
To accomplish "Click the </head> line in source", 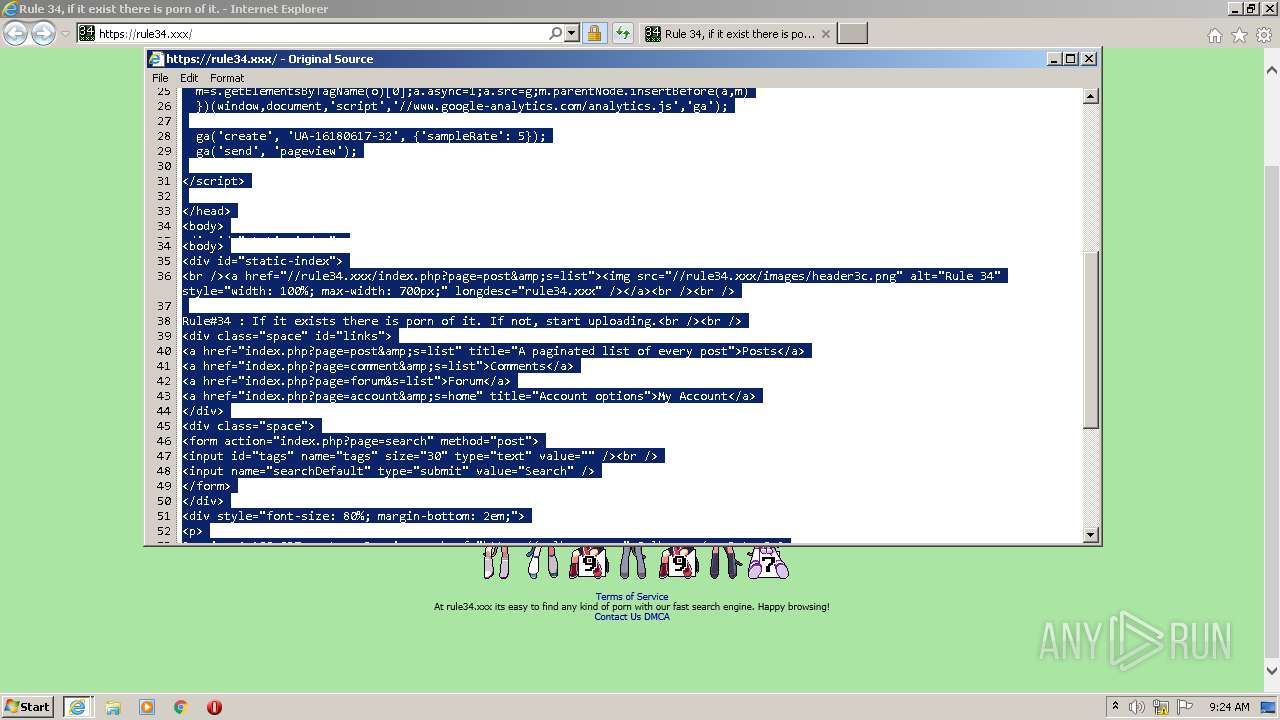I will point(208,211).
